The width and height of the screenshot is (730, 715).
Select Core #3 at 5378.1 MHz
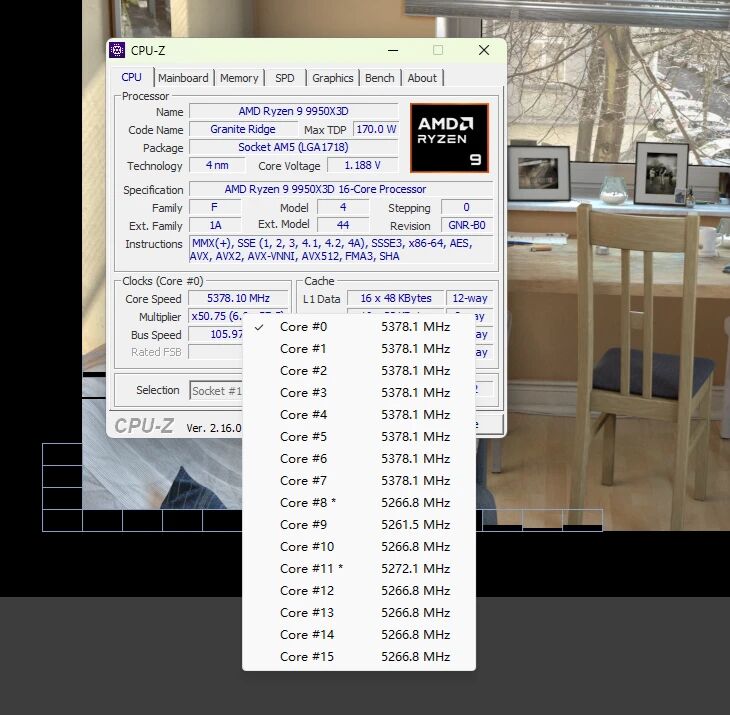[359, 393]
